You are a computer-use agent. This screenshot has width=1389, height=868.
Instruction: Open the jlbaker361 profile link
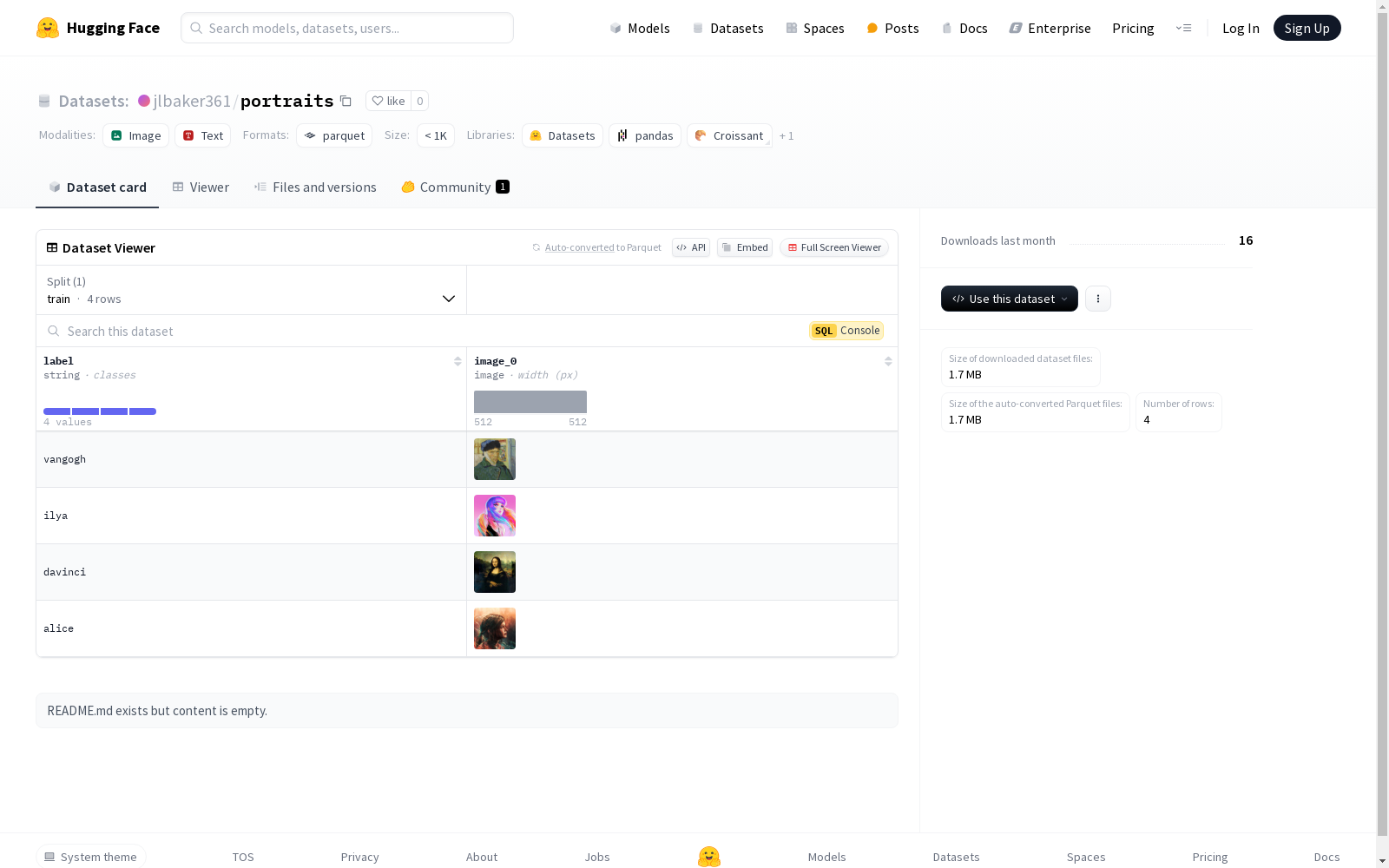(192, 101)
